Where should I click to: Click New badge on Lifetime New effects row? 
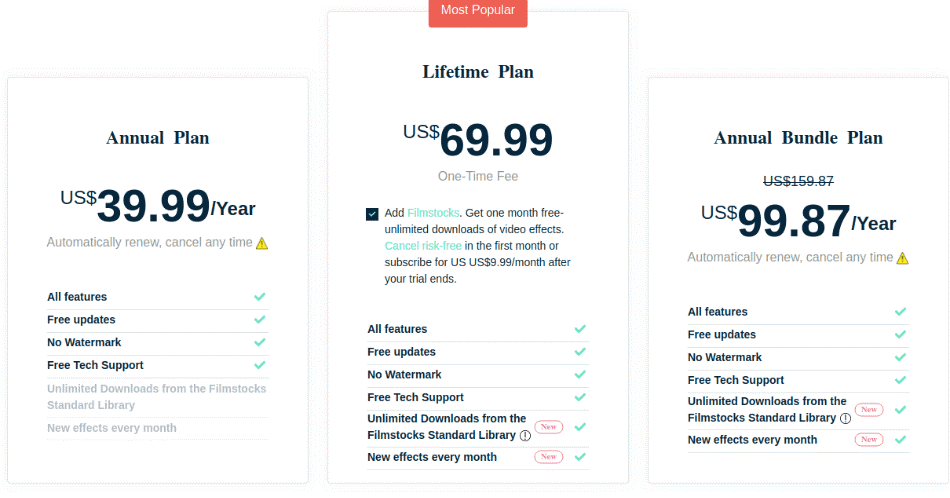click(x=549, y=457)
